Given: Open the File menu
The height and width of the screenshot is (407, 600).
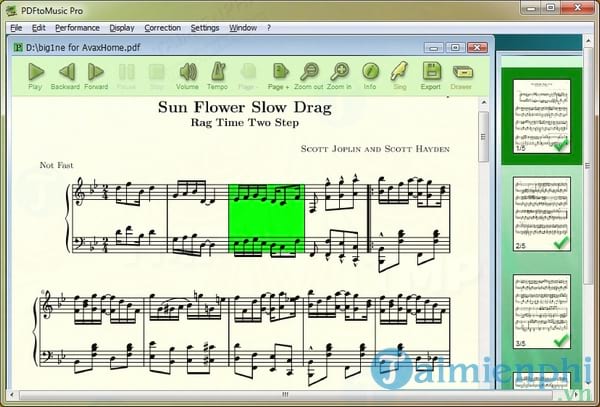Looking at the screenshot, I should (16, 28).
